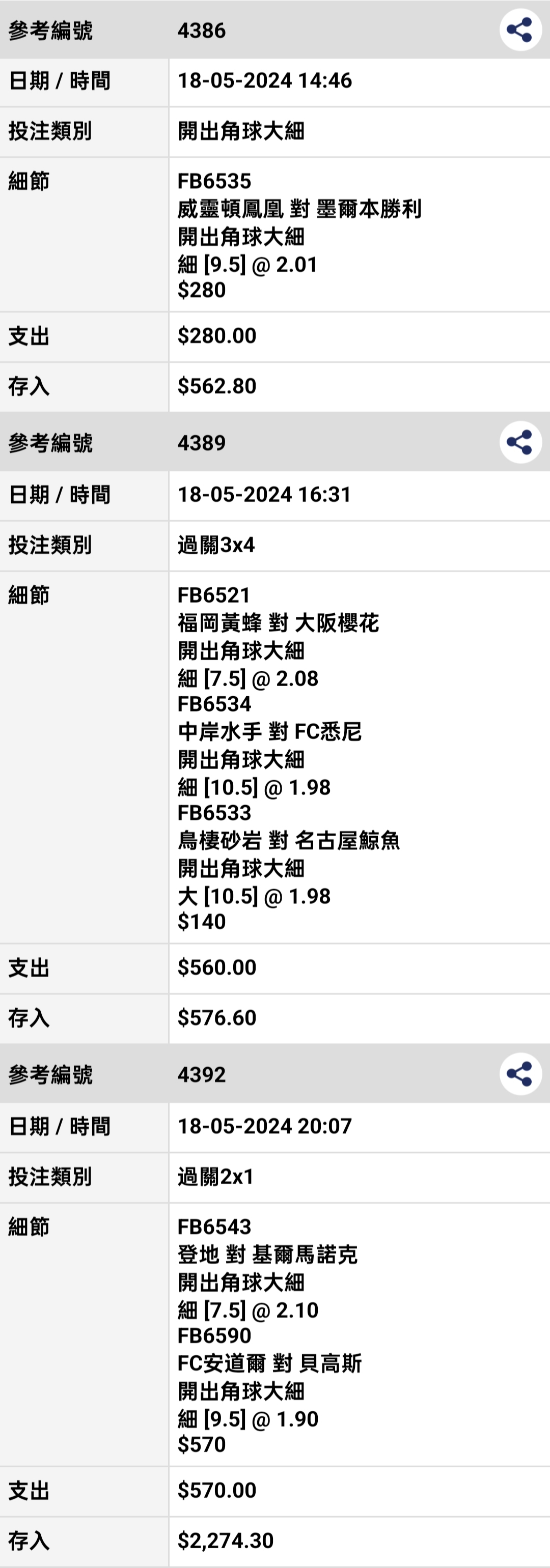Tap match 福岡黃蜂 對 大阪櫻花
Screen dimensions: 550x1568
pyautogui.click(x=279, y=623)
